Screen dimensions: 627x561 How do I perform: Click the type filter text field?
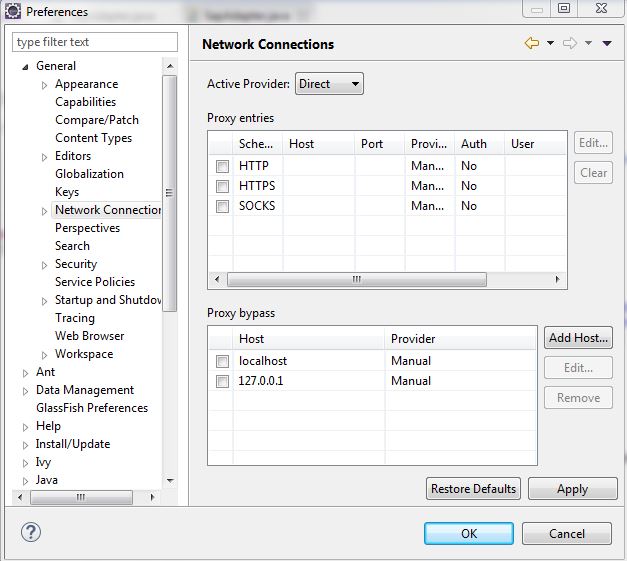[x=95, y=42]
